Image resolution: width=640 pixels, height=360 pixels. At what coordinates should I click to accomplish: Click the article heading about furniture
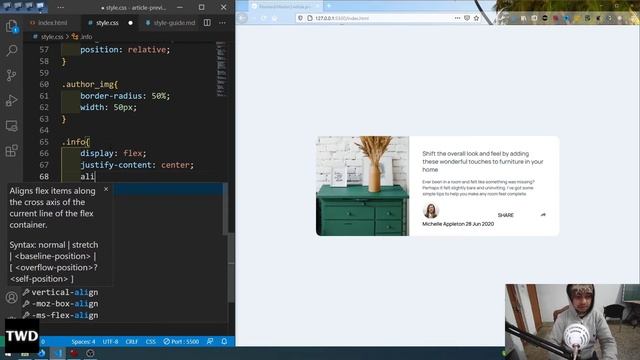coord(482,162)
